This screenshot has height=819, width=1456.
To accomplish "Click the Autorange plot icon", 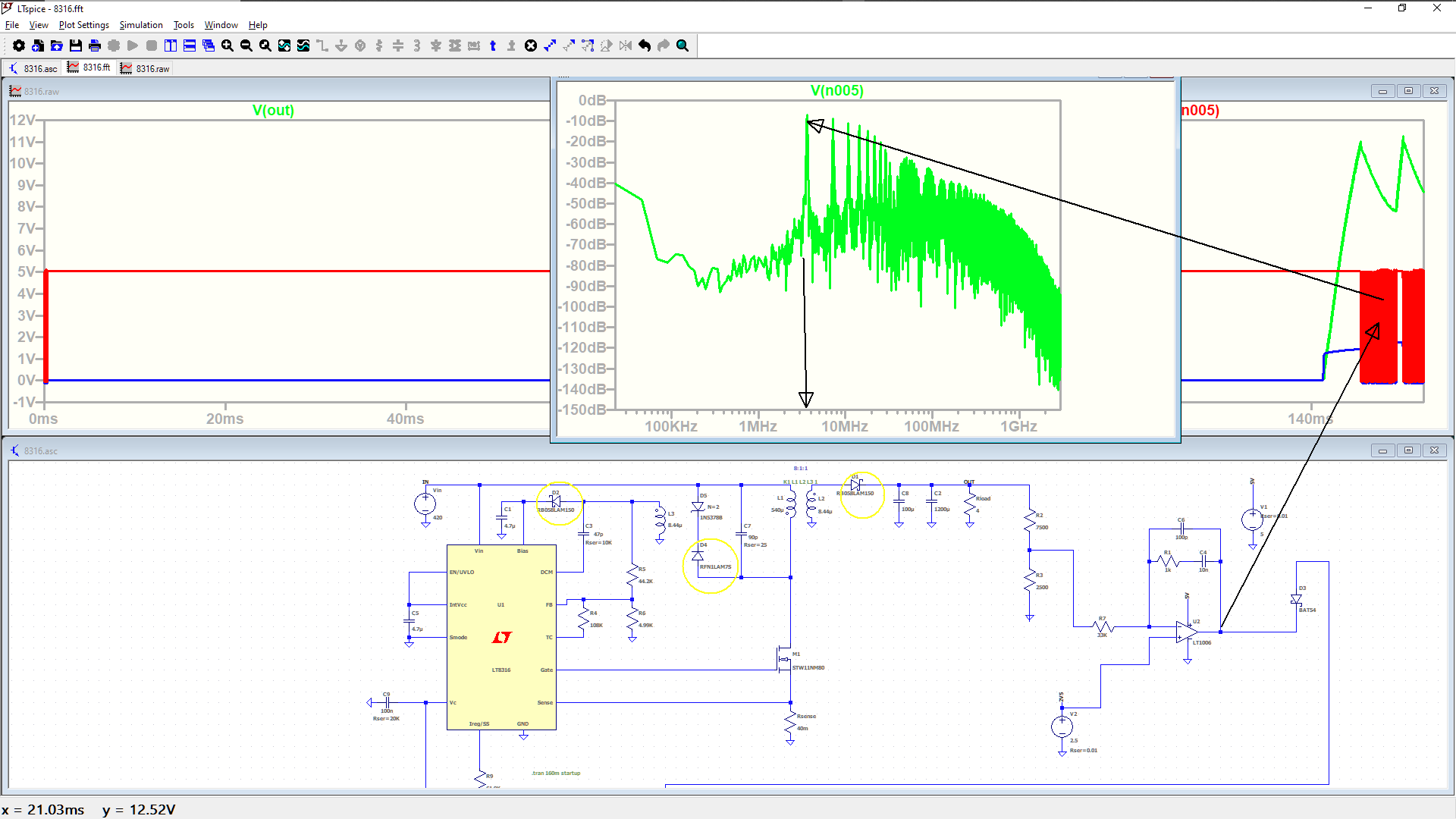I will pos(284,45).
